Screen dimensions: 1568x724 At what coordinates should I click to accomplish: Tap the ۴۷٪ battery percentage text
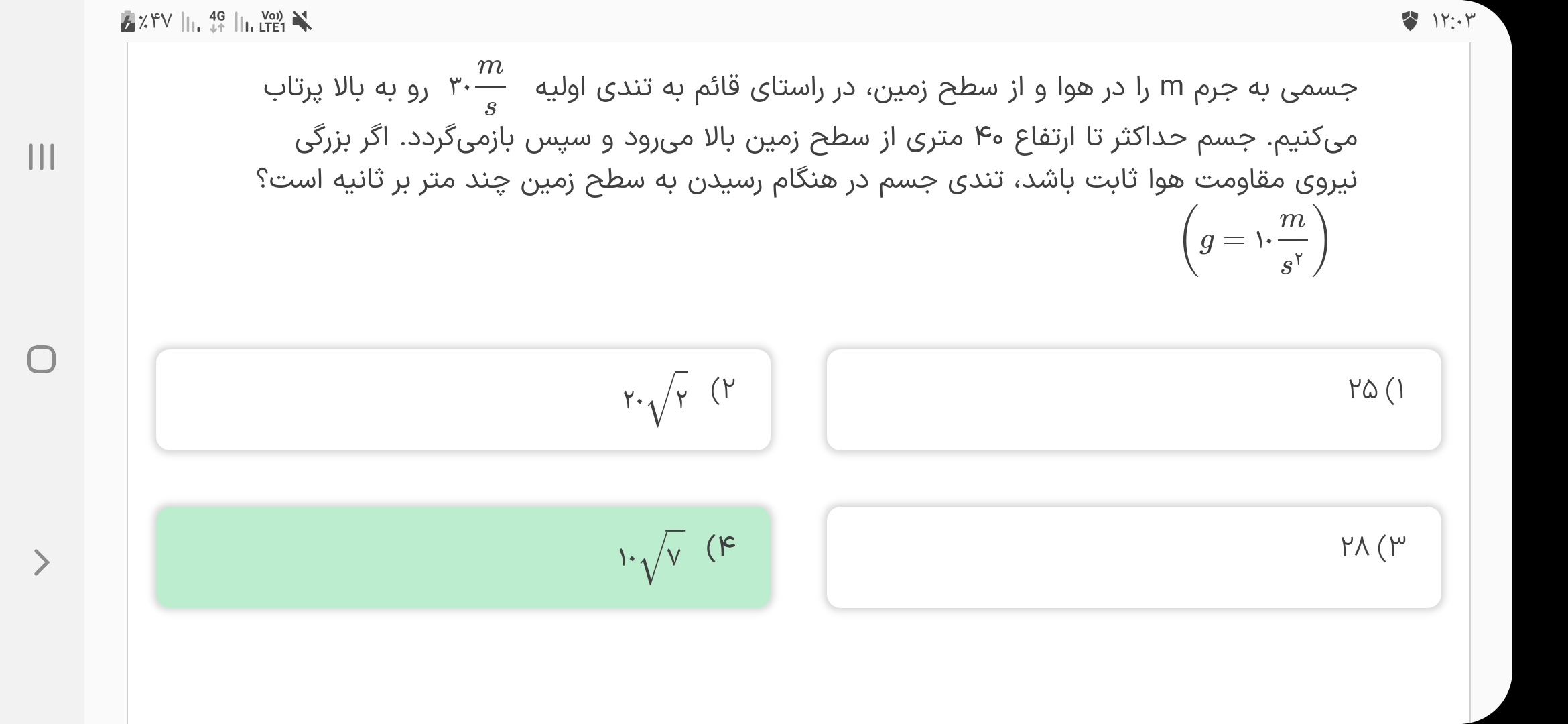click(155, 23)
